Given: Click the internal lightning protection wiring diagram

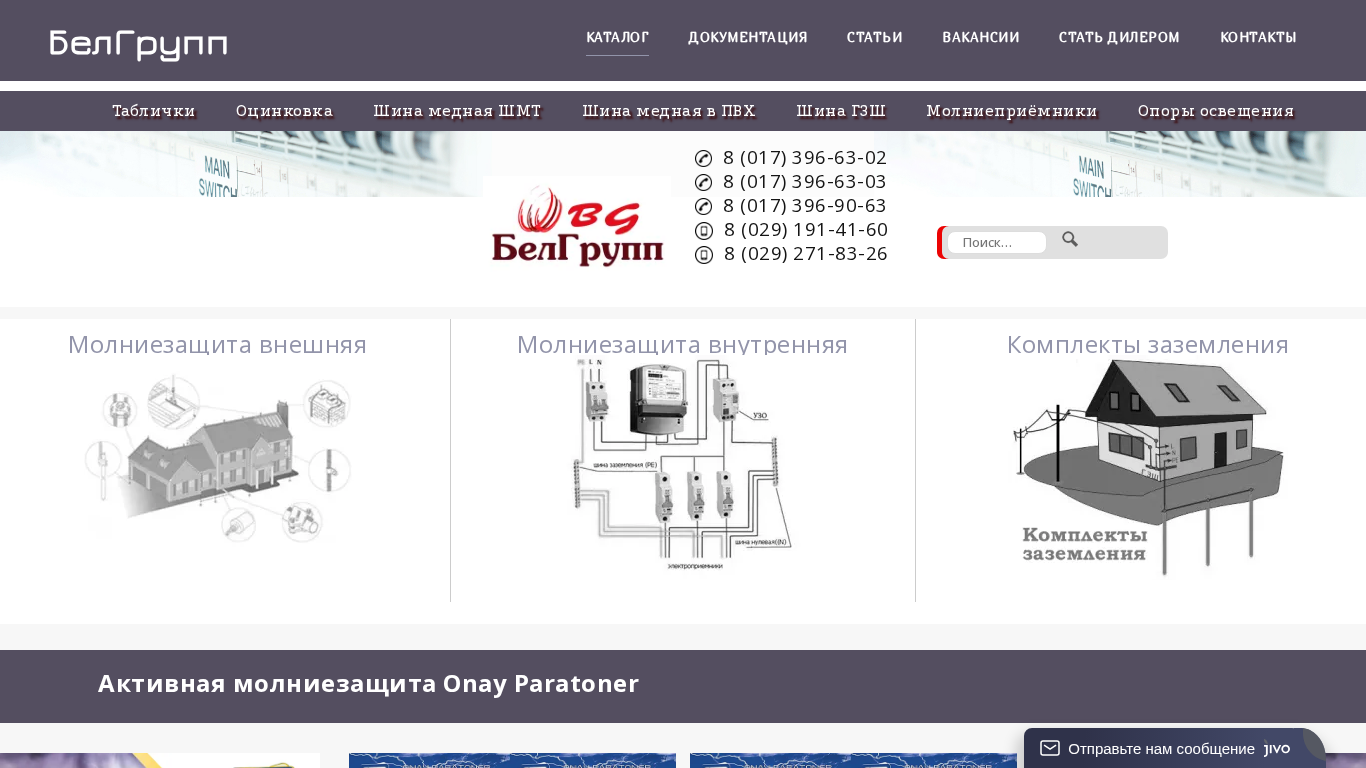Looking at the screenshot, I should tap(682, 465).
